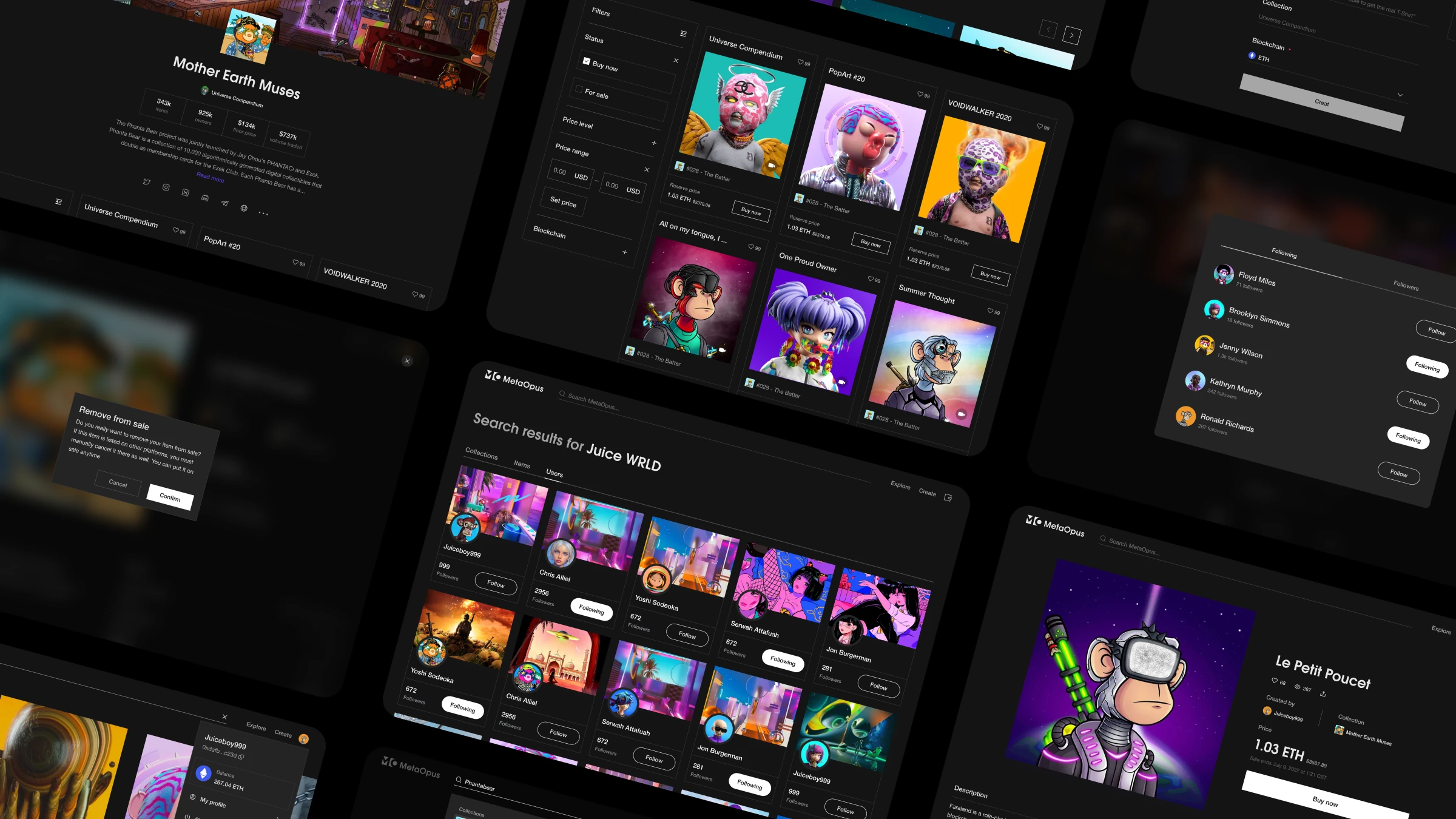Expand the Blockchain filter section

tap(625, 252)
